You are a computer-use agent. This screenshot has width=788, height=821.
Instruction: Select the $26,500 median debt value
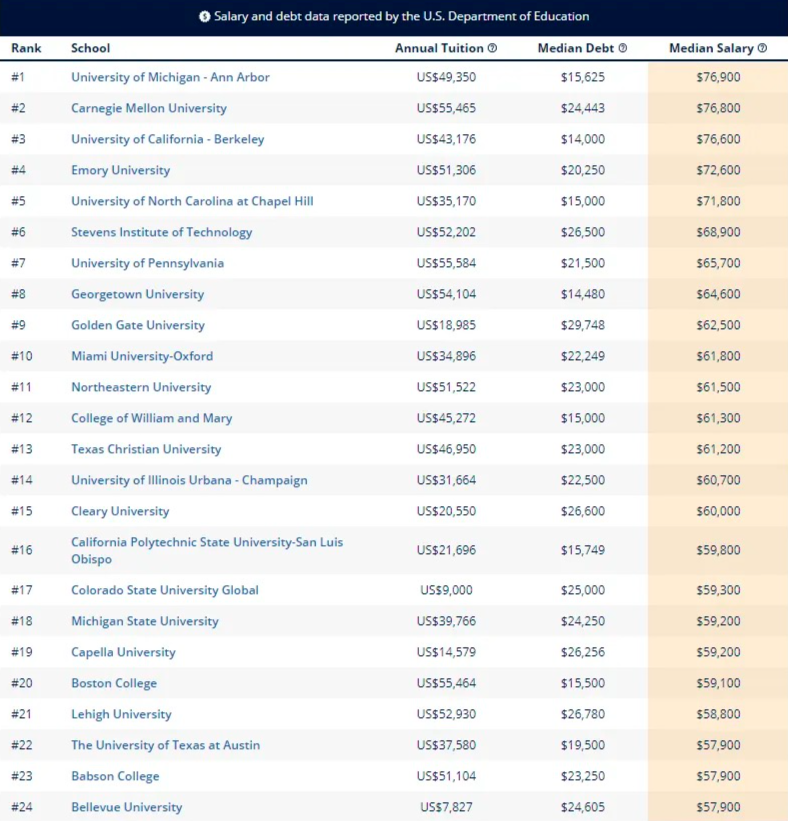[x=583, y=232]
